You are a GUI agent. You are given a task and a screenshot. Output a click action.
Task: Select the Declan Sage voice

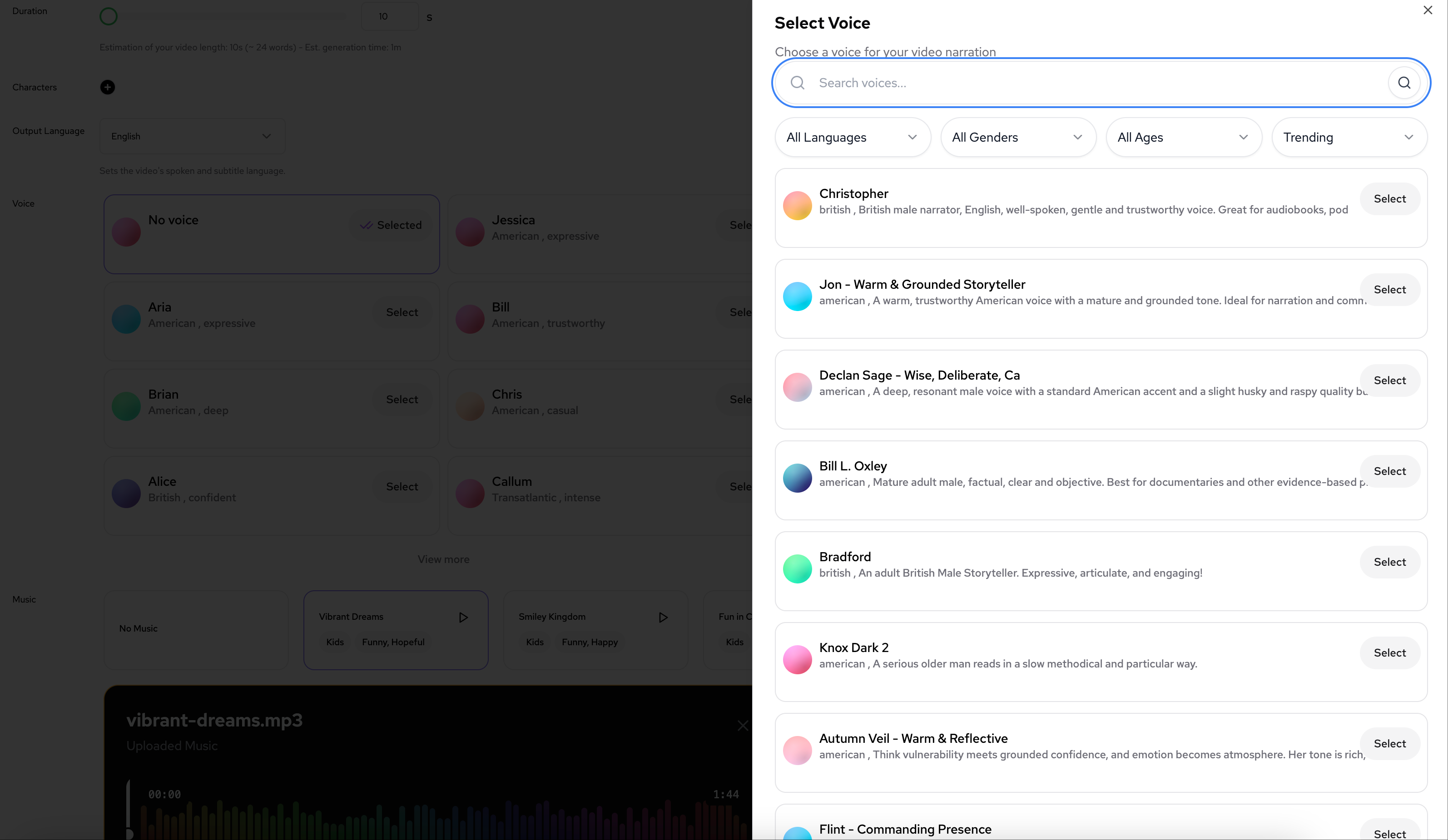pyautogui.click(x=1389, y=380)
